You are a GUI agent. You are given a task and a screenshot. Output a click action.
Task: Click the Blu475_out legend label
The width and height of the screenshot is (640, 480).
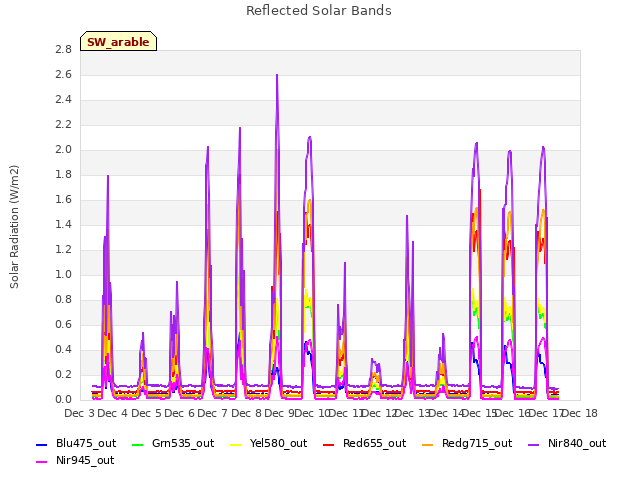tap(86, 443)
